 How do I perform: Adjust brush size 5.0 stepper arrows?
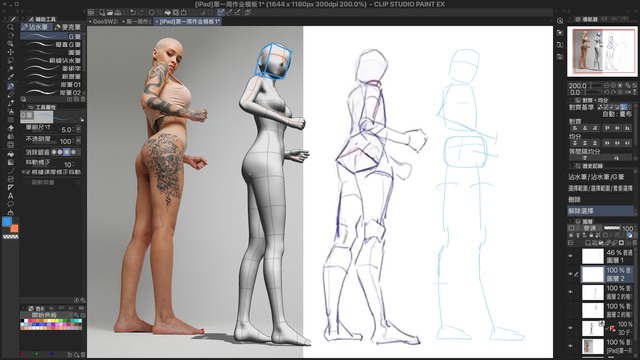click(x=73, y=129)
